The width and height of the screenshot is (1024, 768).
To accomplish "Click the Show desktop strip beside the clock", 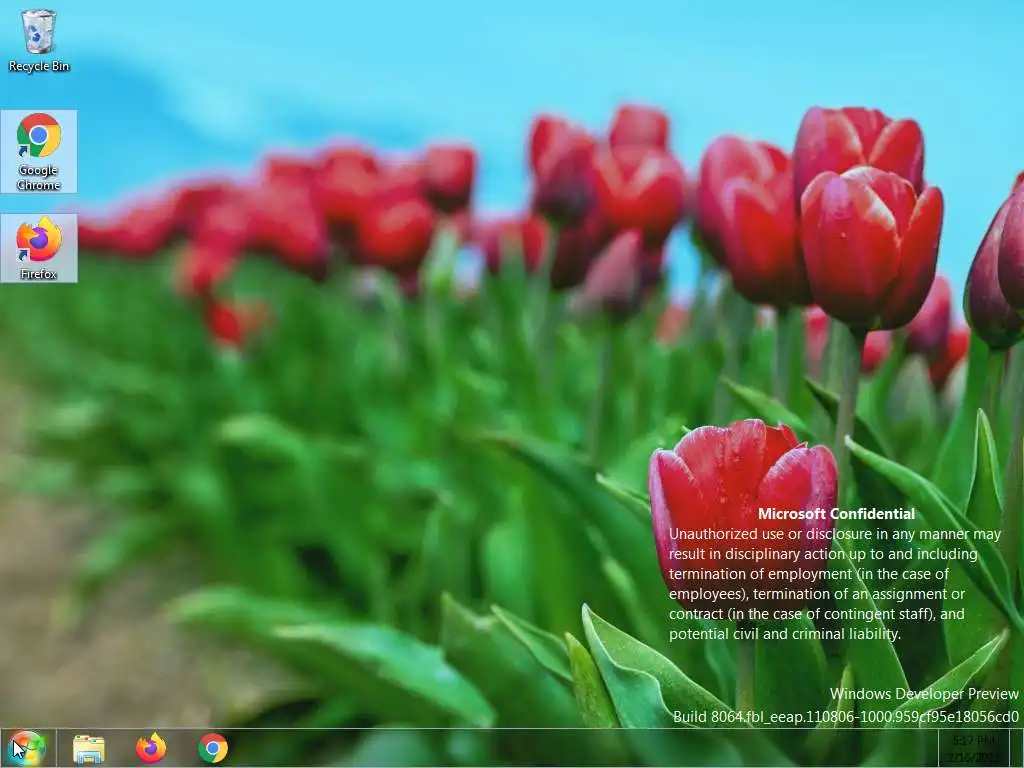I will [1016, 748].
